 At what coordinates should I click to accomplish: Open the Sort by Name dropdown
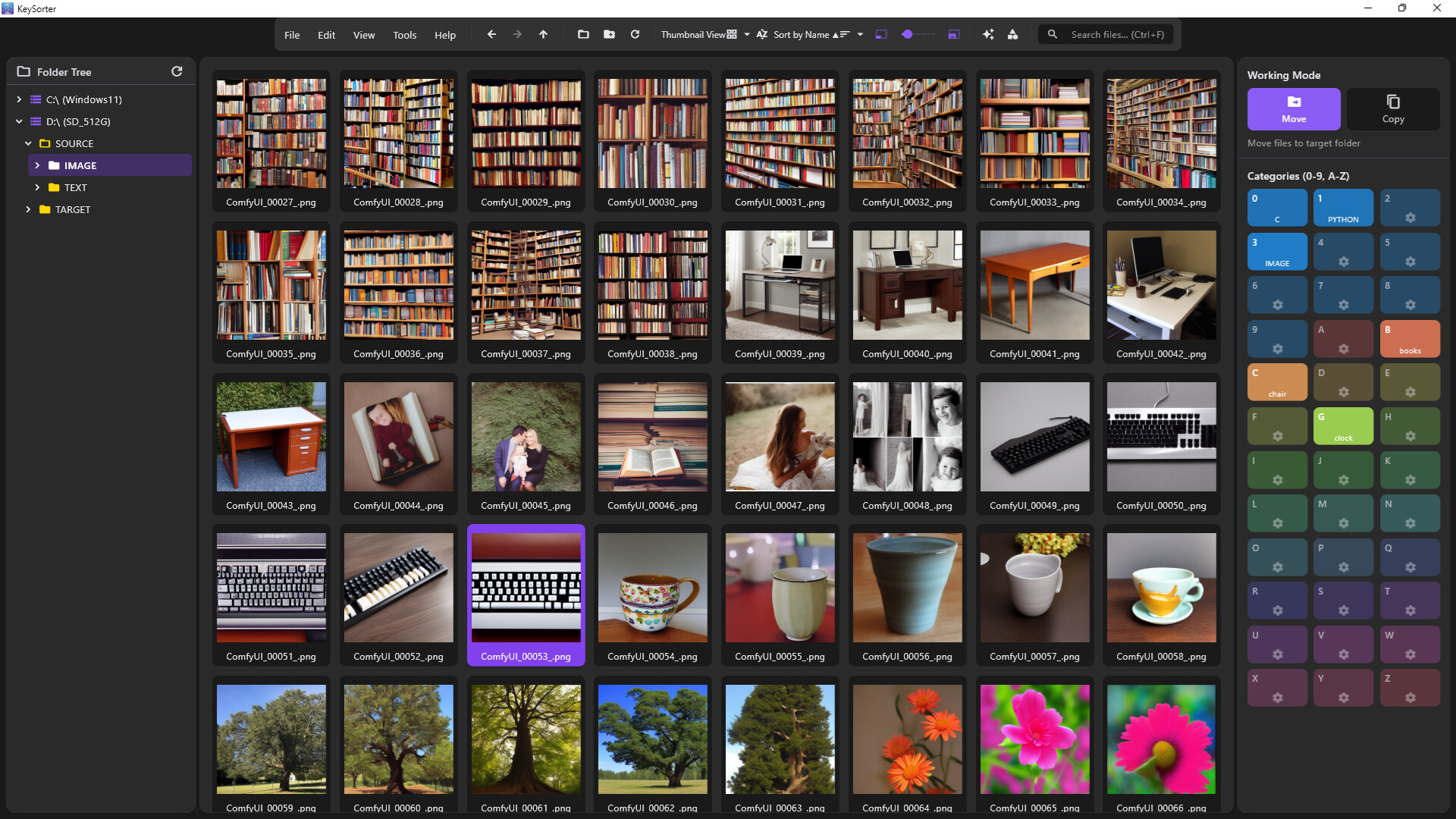tap(860, 35)
